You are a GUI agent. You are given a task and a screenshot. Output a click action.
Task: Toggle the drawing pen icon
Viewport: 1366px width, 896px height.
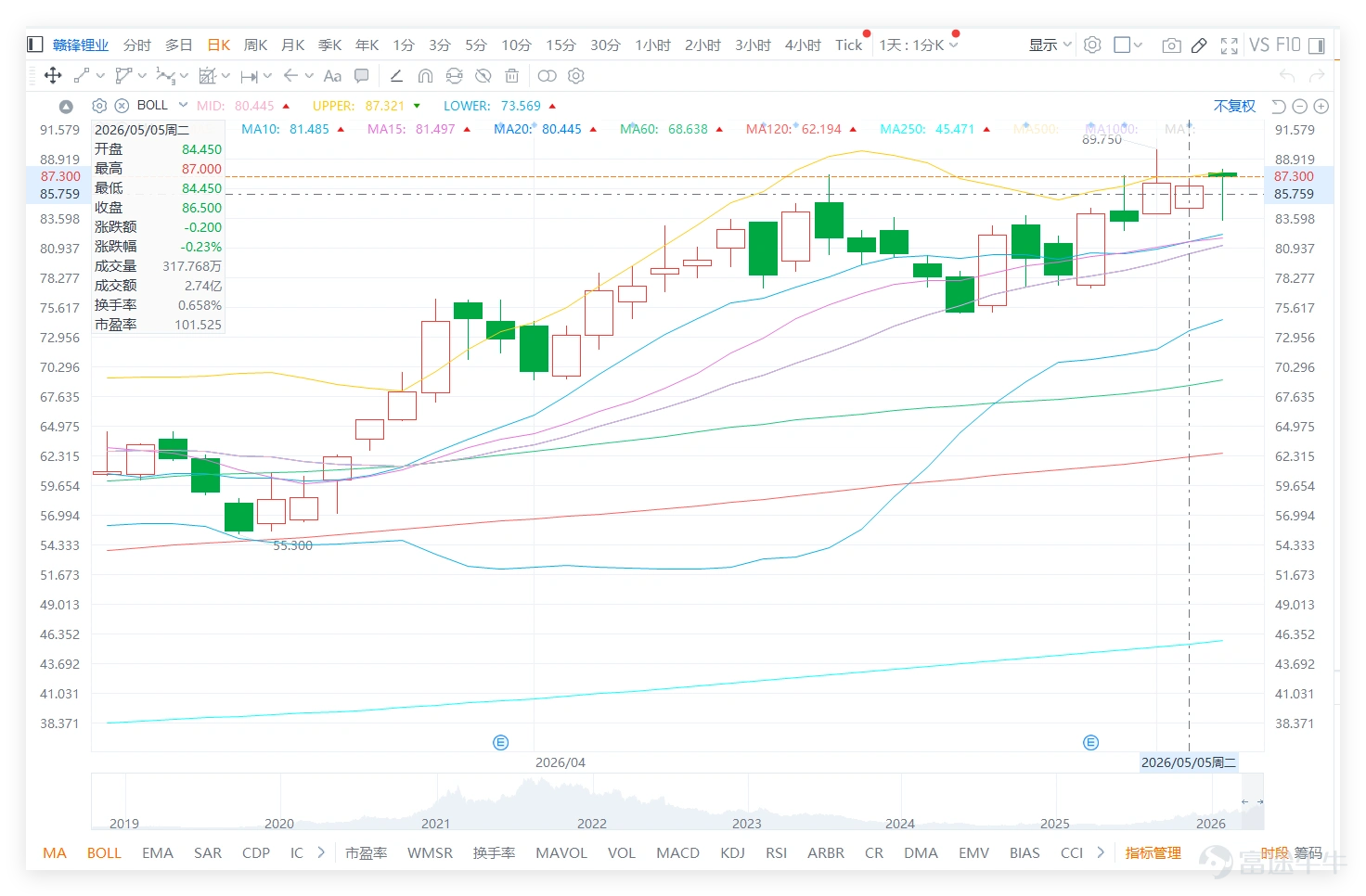click(1199, 45)
